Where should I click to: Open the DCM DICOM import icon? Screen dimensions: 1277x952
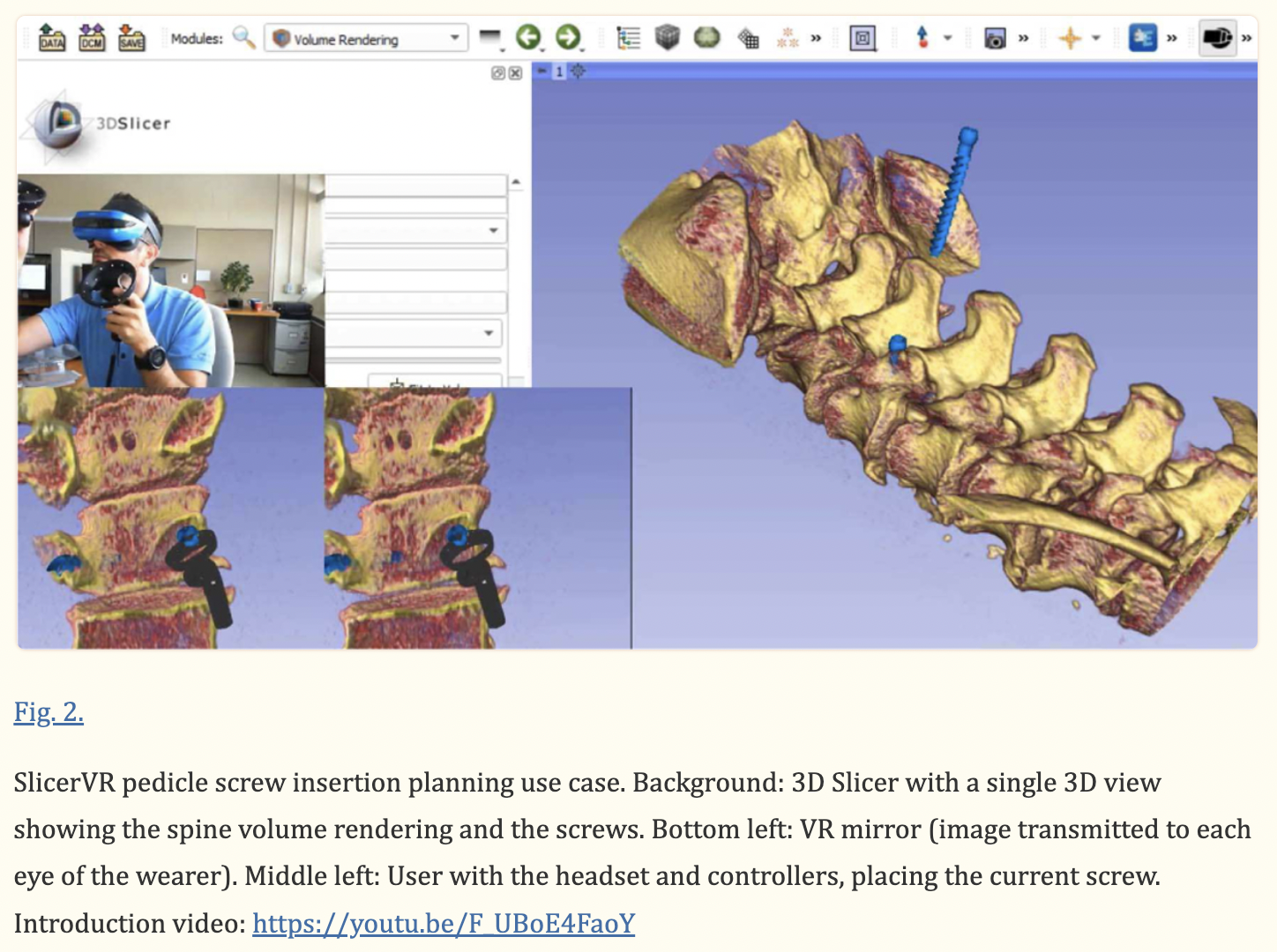tap(92, 38)
